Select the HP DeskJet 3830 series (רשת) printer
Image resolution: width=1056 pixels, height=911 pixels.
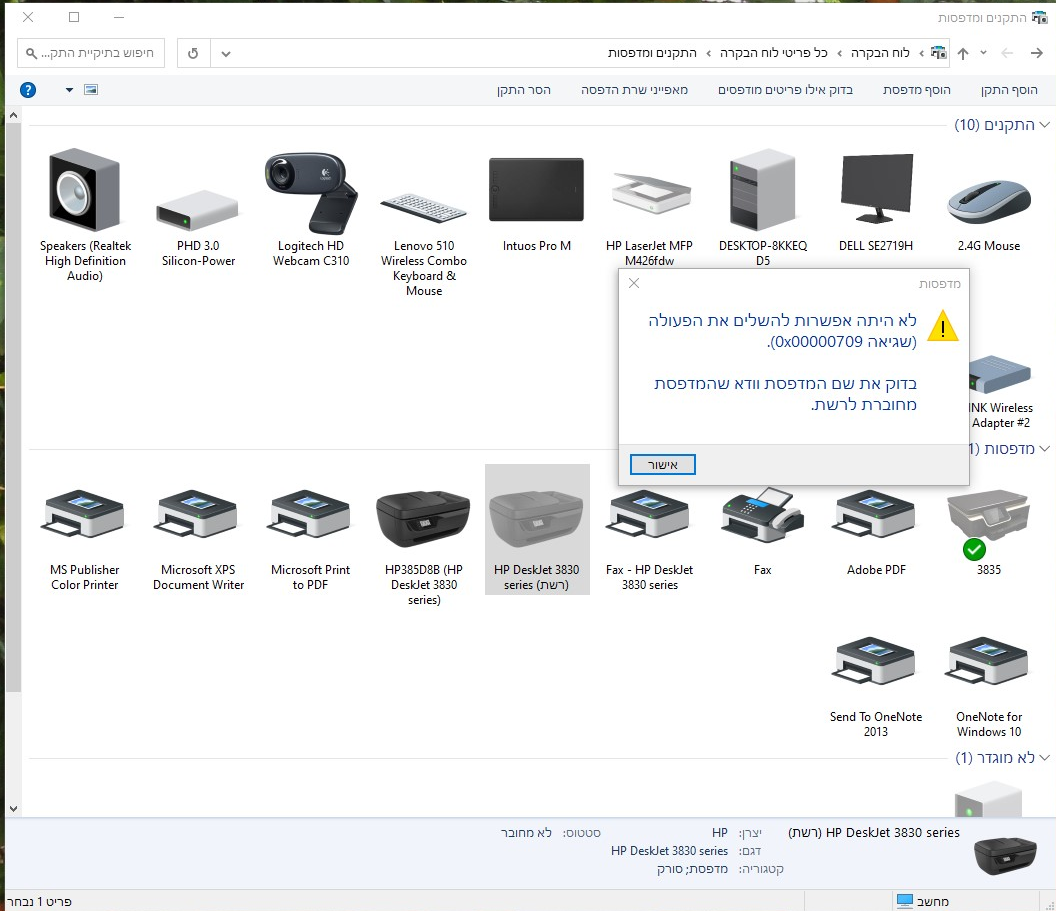537,529
